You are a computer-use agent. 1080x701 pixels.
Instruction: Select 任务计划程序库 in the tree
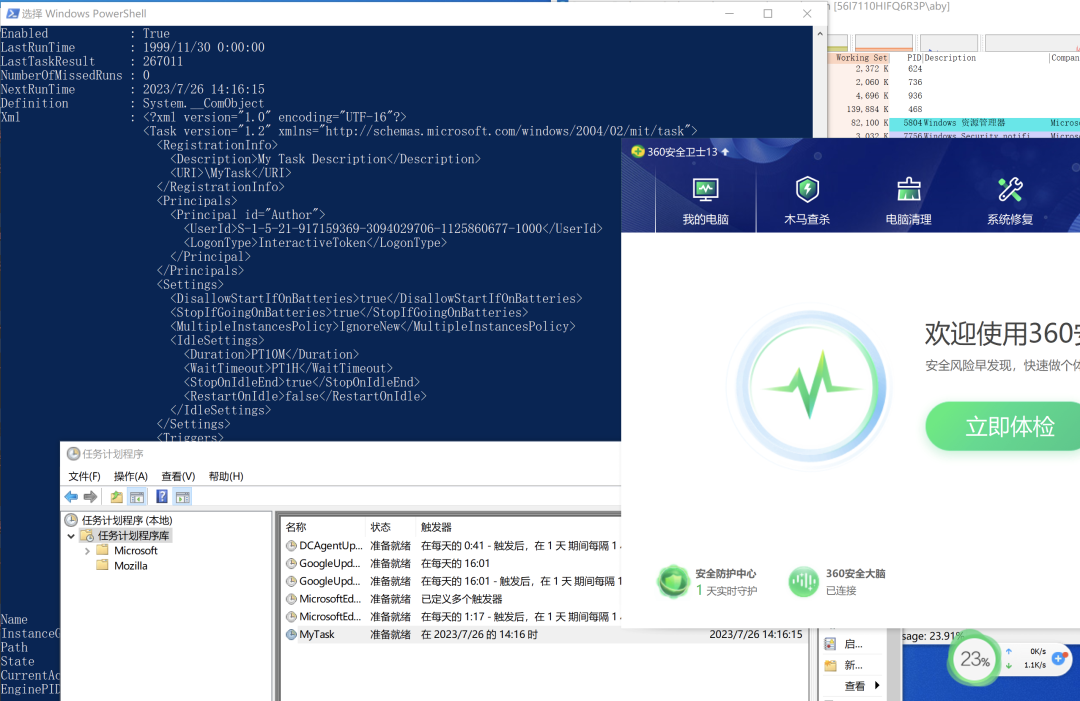[x=133, y=536]
